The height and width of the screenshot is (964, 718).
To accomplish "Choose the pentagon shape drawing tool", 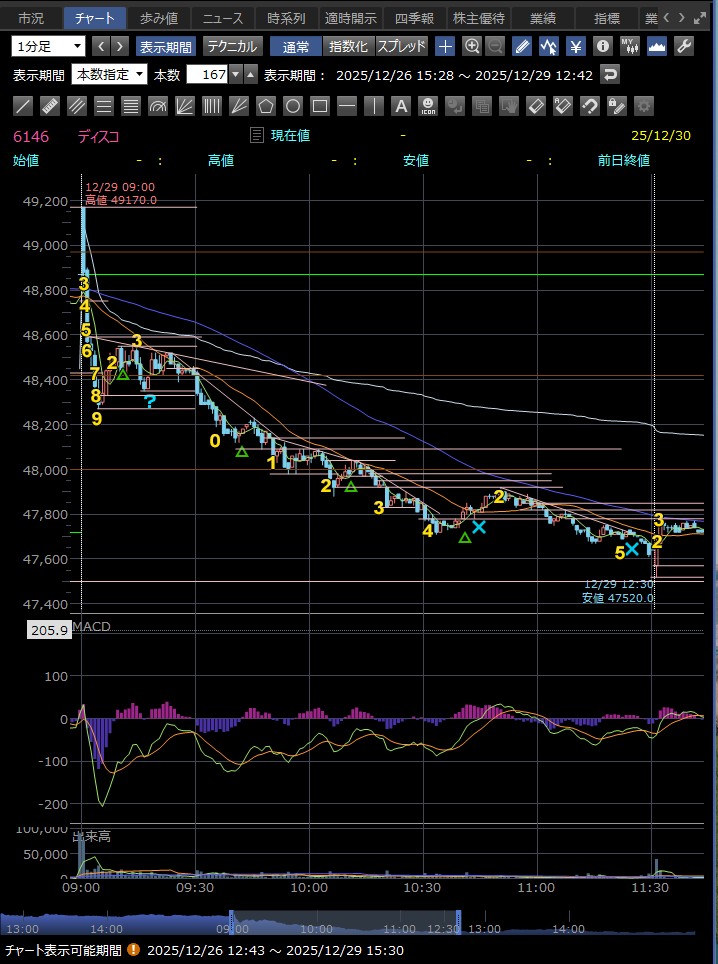I will pyautogui.click(x=266, y=105).
